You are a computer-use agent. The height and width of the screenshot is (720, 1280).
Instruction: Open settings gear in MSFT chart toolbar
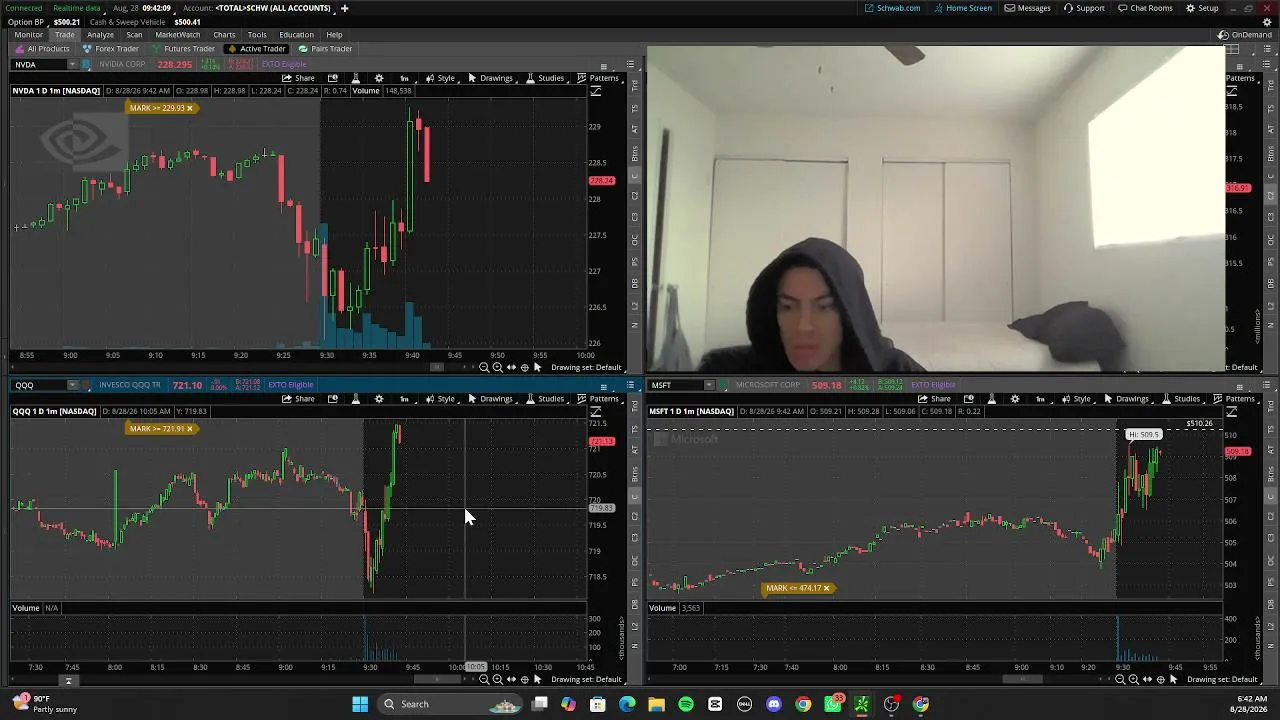pyautogui.click(x=1015, y=399)
